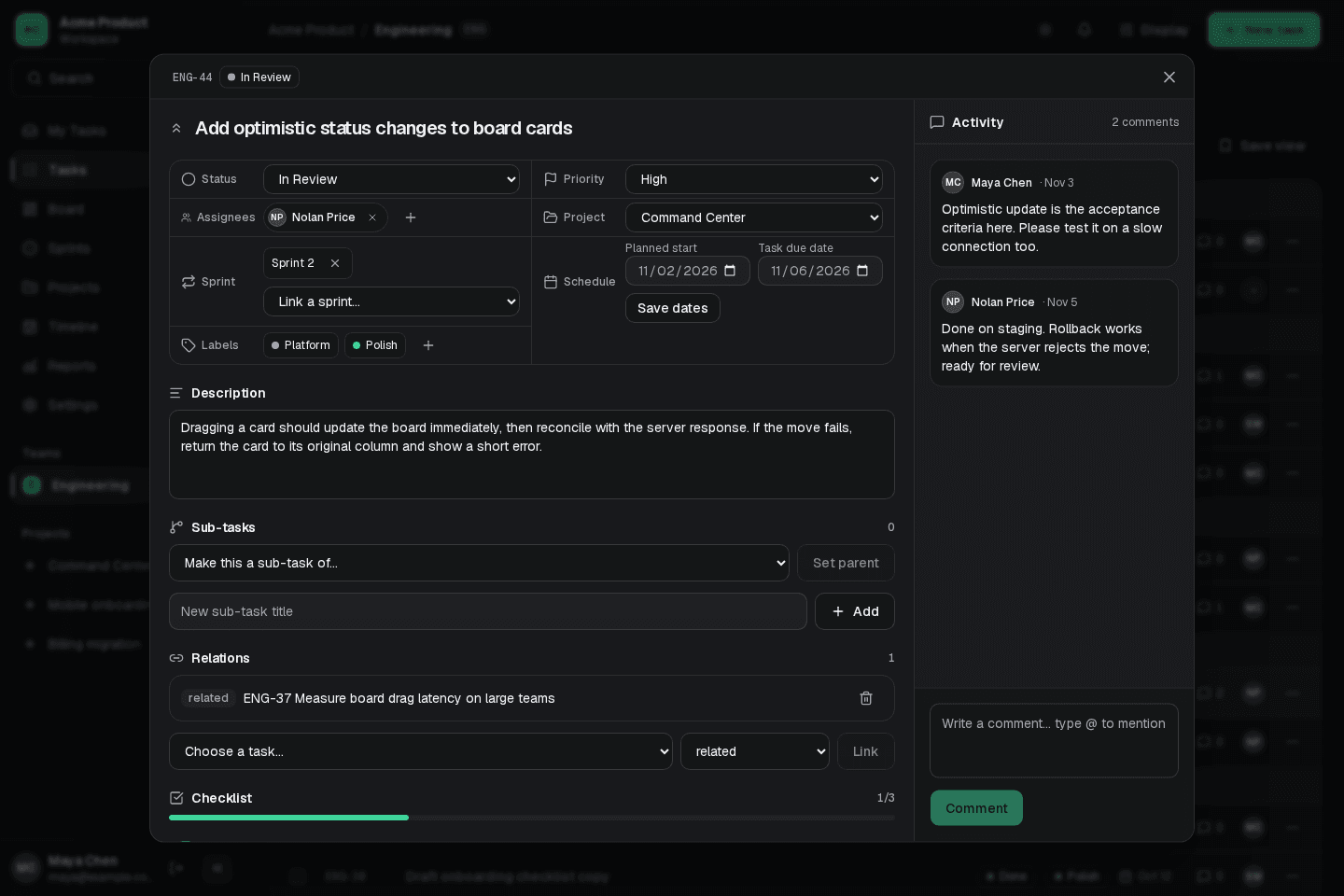Viewport: 1344px width, 896px height.
Task: Click Nolan Price's comment from Nov 5
Action: tap(1054, 333)
